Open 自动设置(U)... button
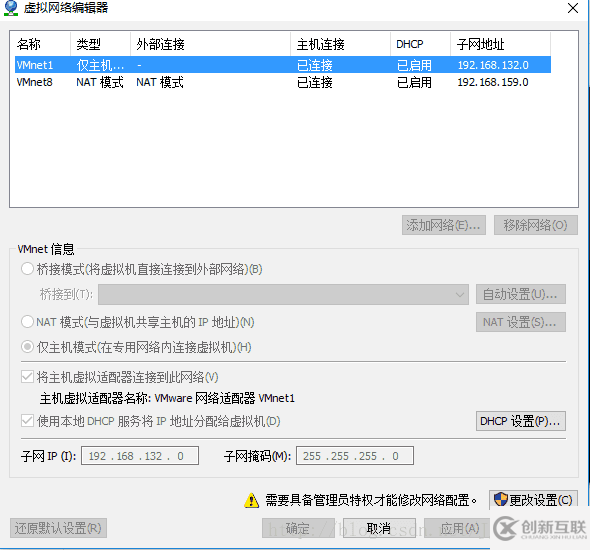 (521, 294)
